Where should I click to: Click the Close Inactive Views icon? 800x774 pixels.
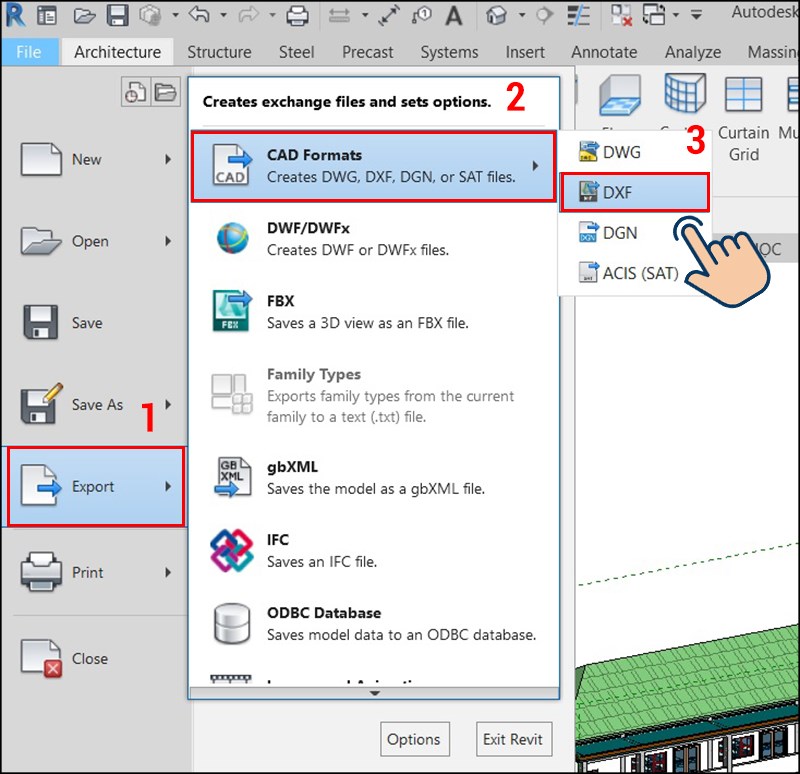[621, 15]
